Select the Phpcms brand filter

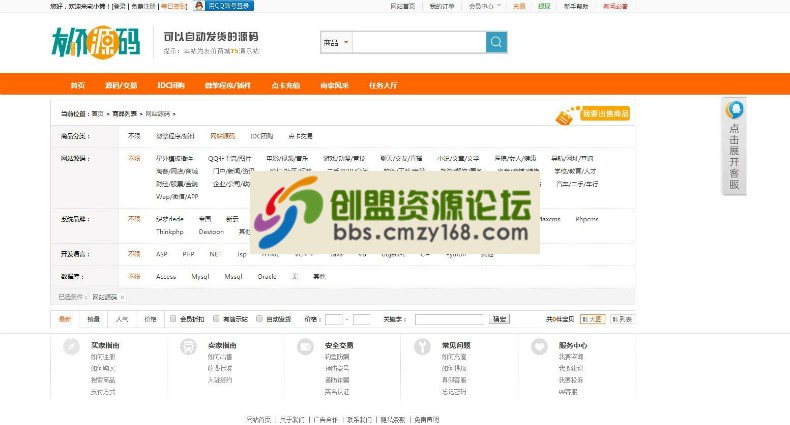point(587,219)
